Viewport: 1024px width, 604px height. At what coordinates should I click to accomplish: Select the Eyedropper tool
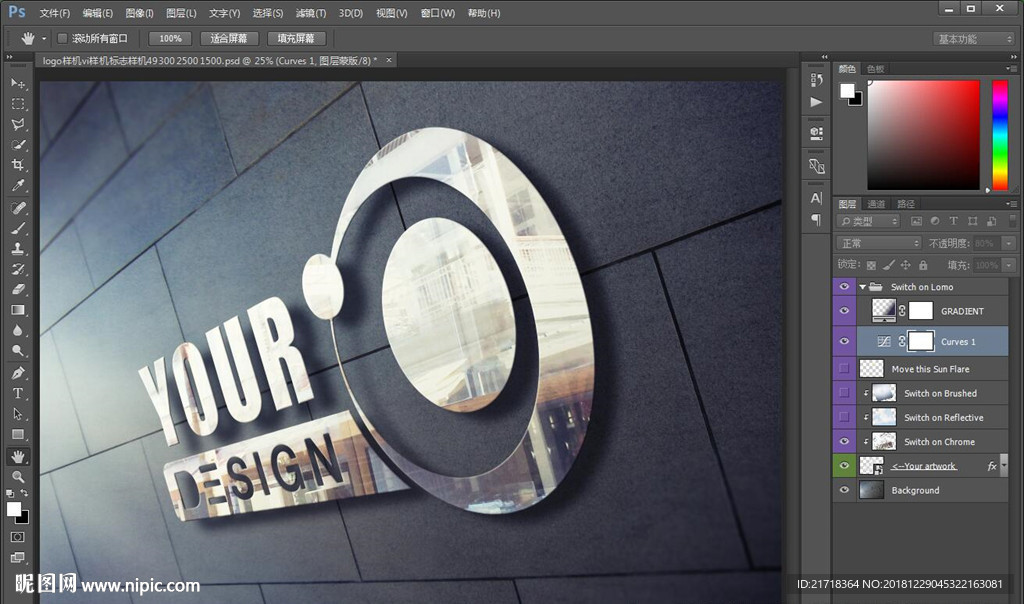pyautogui.click(x=18, y=187)
